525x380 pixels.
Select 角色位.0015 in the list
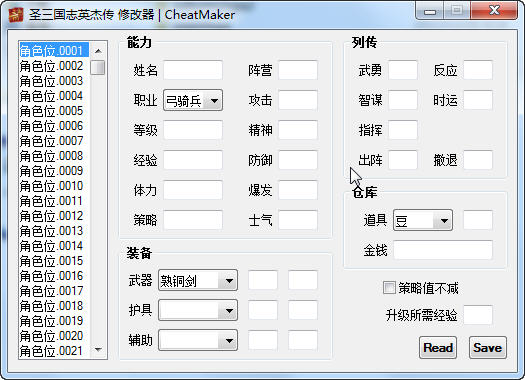[54, 260]
